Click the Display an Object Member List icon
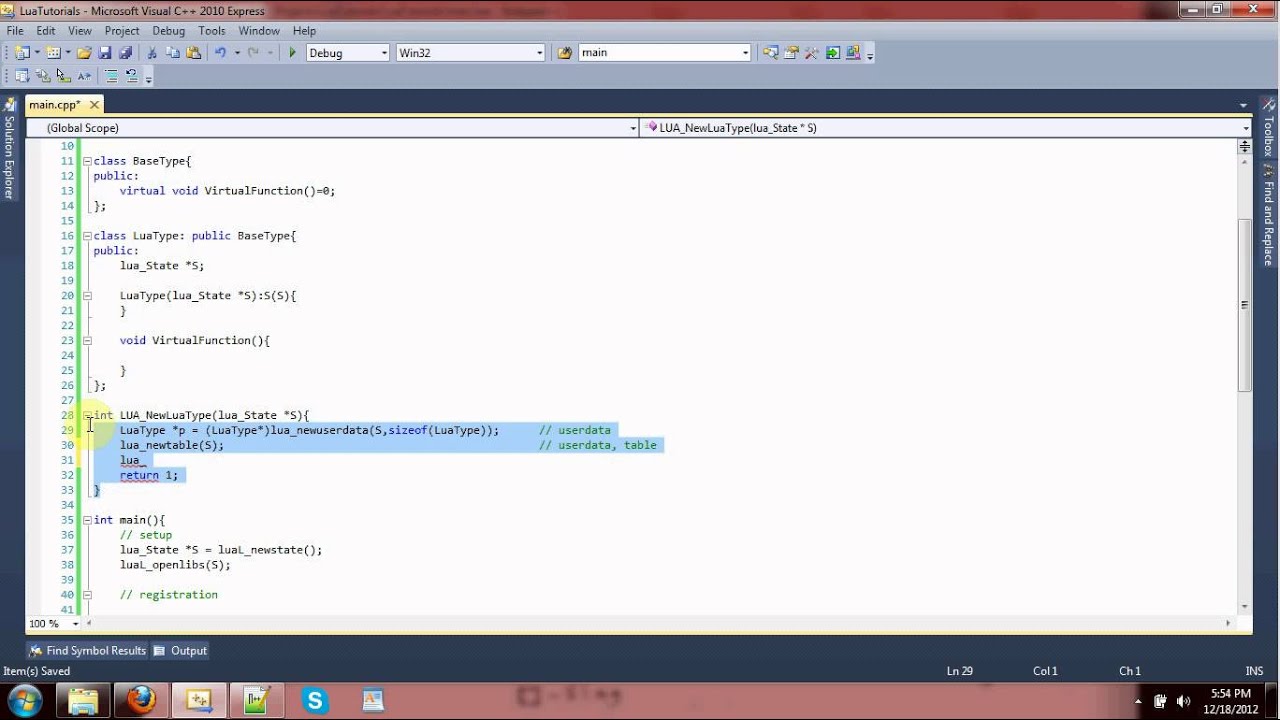The image size is (1280, 720). pos(21,76)
